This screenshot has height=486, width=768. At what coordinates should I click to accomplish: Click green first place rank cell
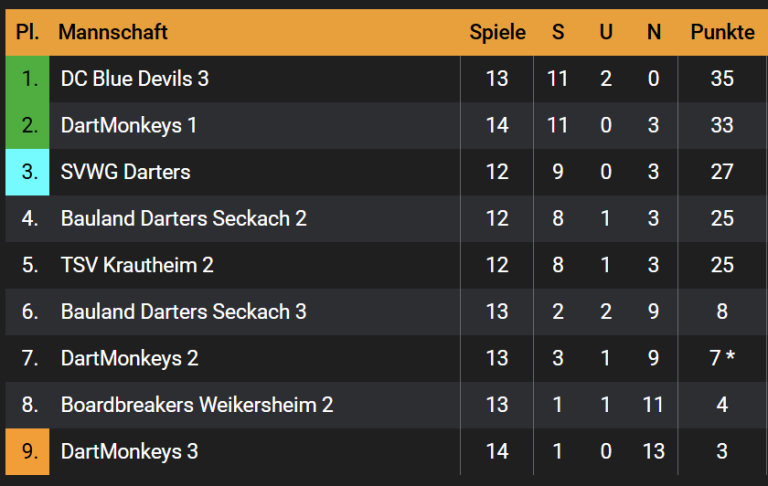[x=28, y=78]
